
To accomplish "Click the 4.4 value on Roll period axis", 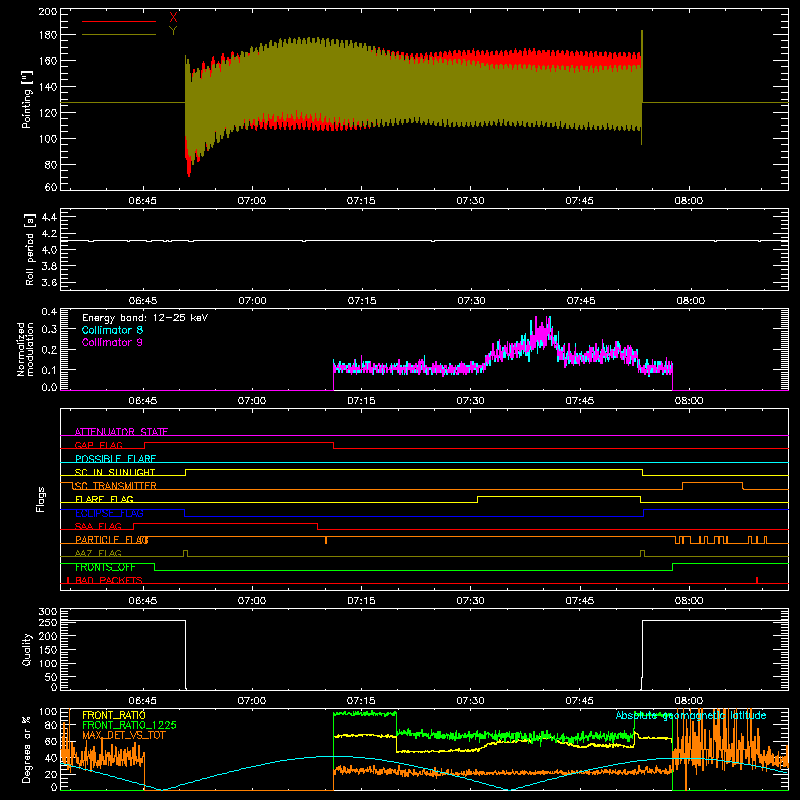I will point(49,217).
